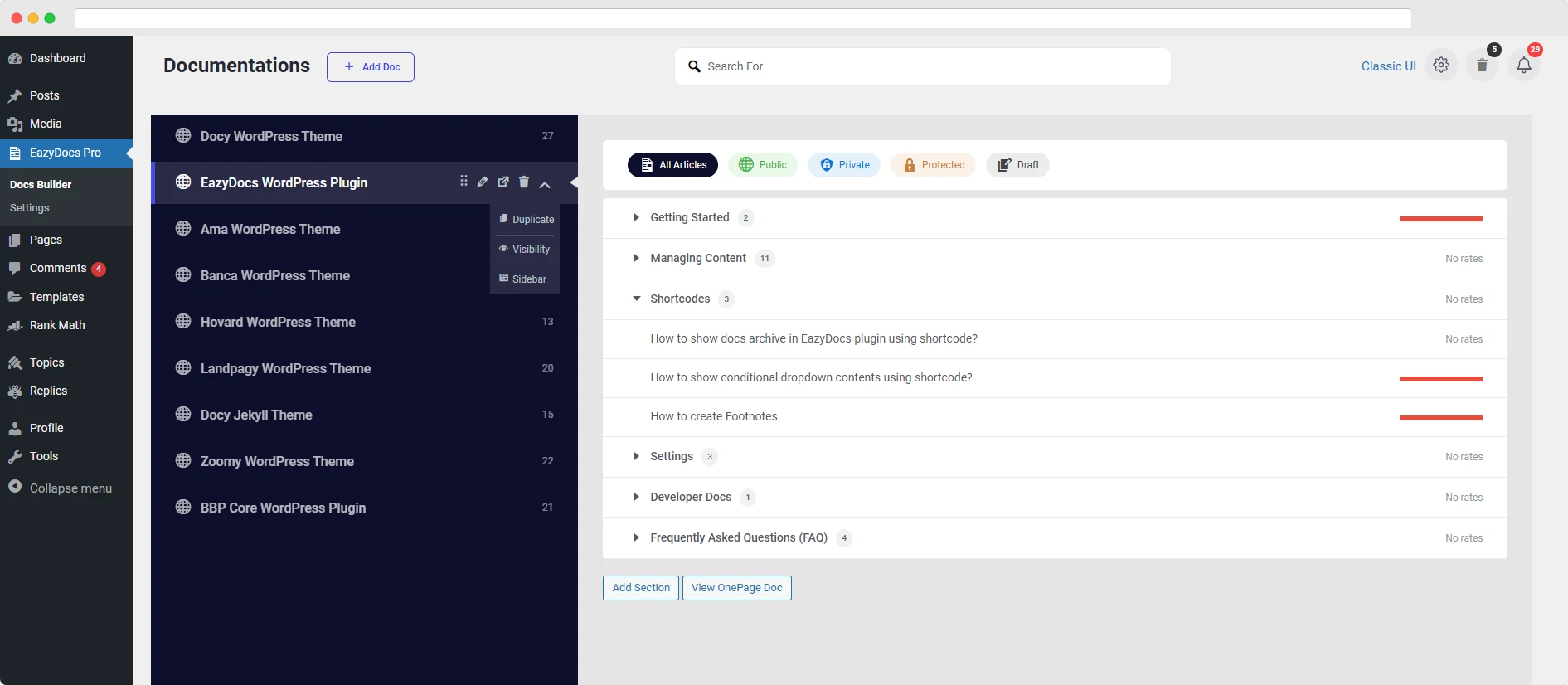Delete EazyDocs WordPress Plugin with trash icon
1568x685 pixels.
[x=524, y=182]
